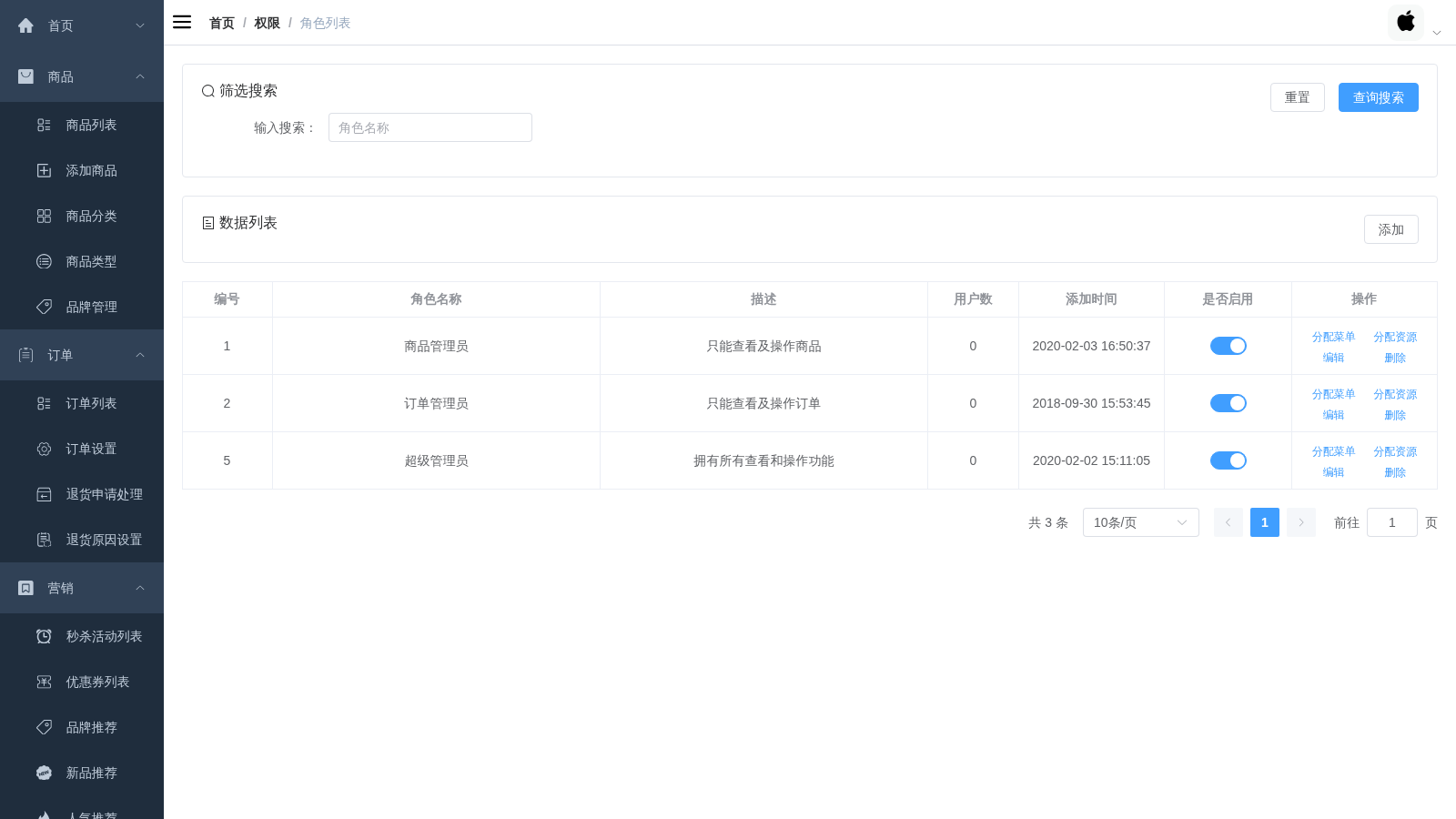Click the 优惠券列表 coupon icon
Screen dimensions: 1456x819
(44, 682)
